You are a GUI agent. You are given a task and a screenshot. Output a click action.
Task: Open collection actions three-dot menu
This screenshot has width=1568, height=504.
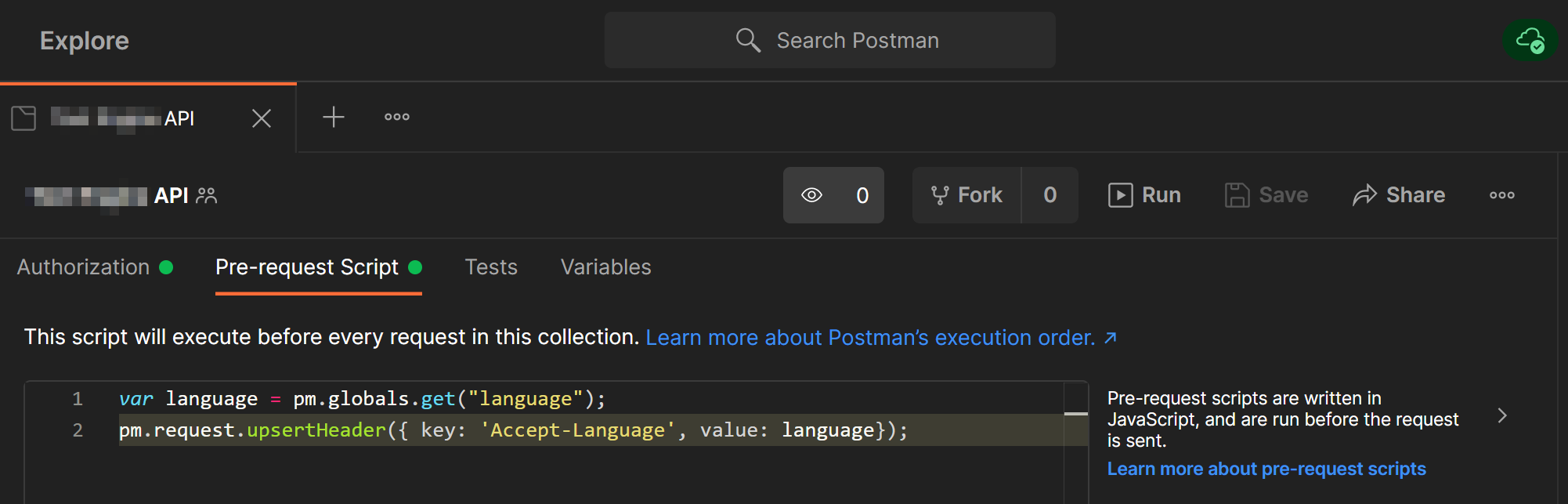(x=1502, y=195)
